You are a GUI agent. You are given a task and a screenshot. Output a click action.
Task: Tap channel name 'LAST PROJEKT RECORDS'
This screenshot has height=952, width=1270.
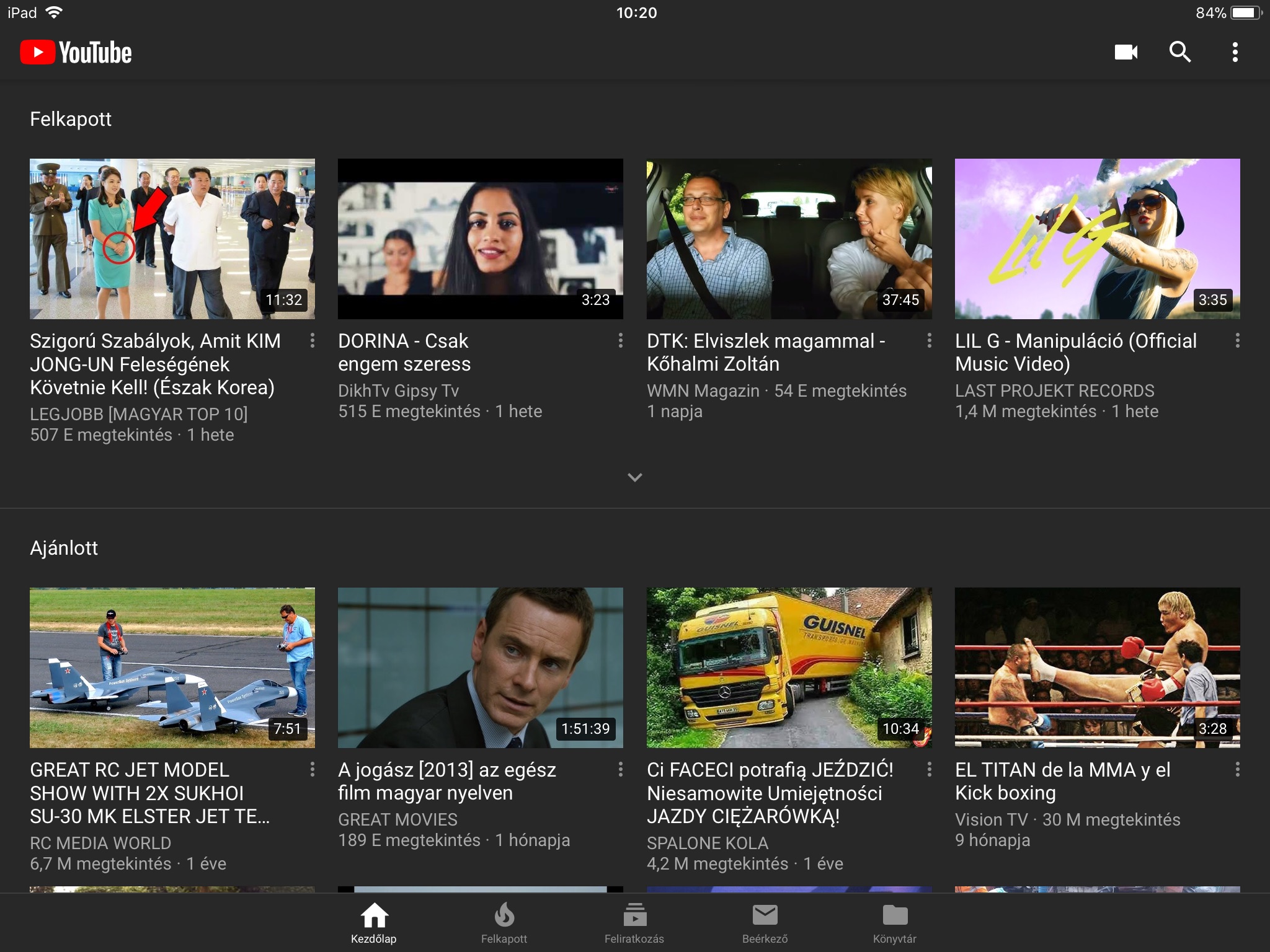pos(1055,390)
